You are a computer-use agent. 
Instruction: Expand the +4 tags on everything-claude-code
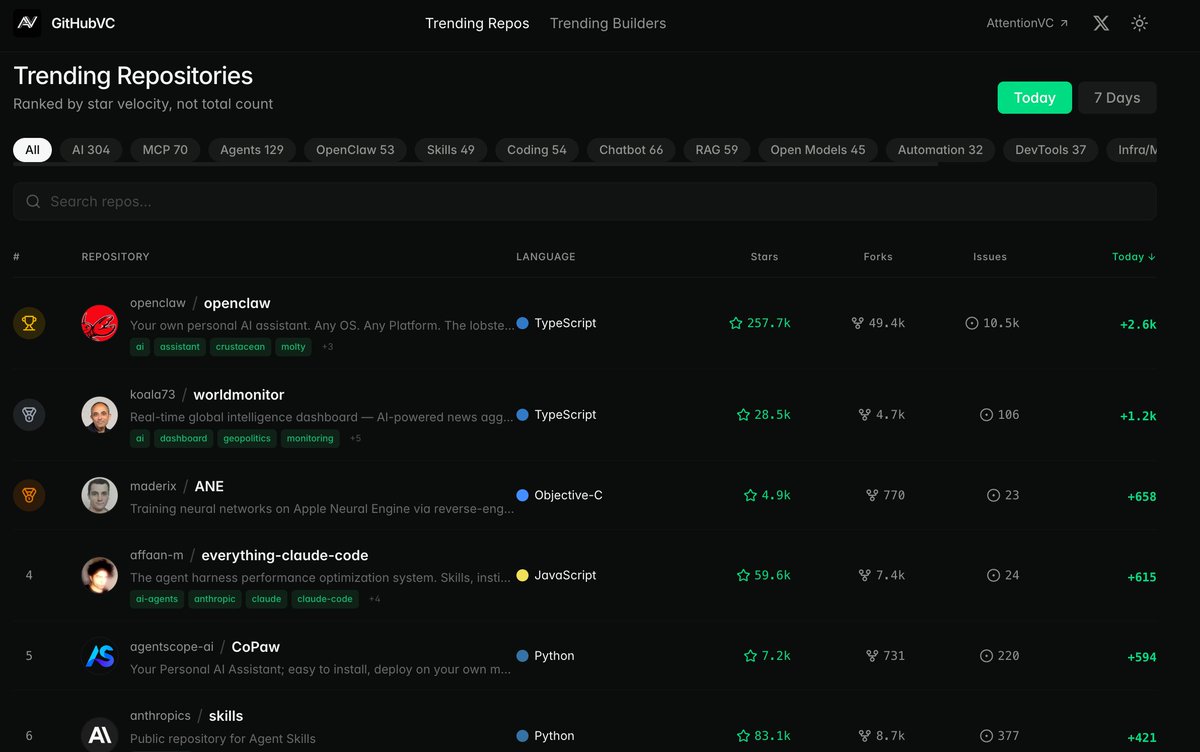374,599
